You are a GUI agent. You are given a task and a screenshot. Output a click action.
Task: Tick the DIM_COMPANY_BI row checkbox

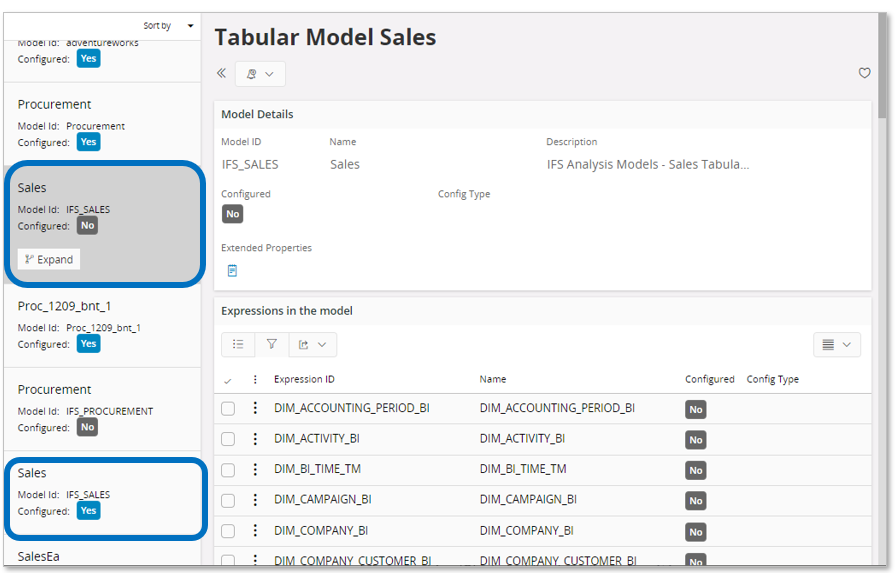[228, 531]
